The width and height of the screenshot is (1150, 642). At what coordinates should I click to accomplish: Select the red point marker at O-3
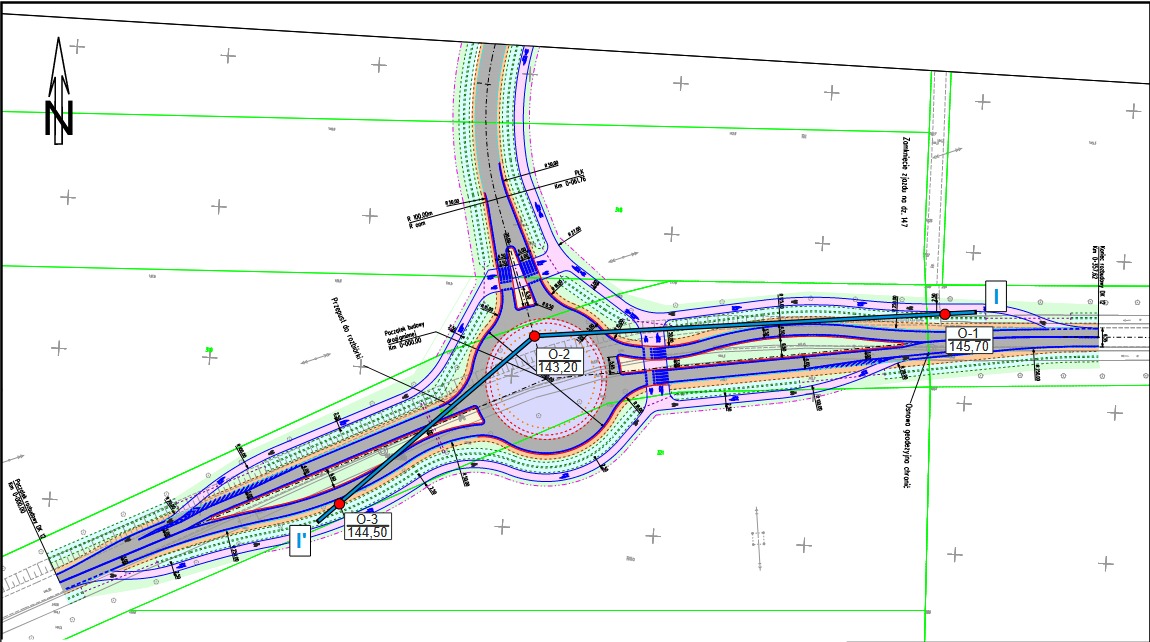coord(340,503)
